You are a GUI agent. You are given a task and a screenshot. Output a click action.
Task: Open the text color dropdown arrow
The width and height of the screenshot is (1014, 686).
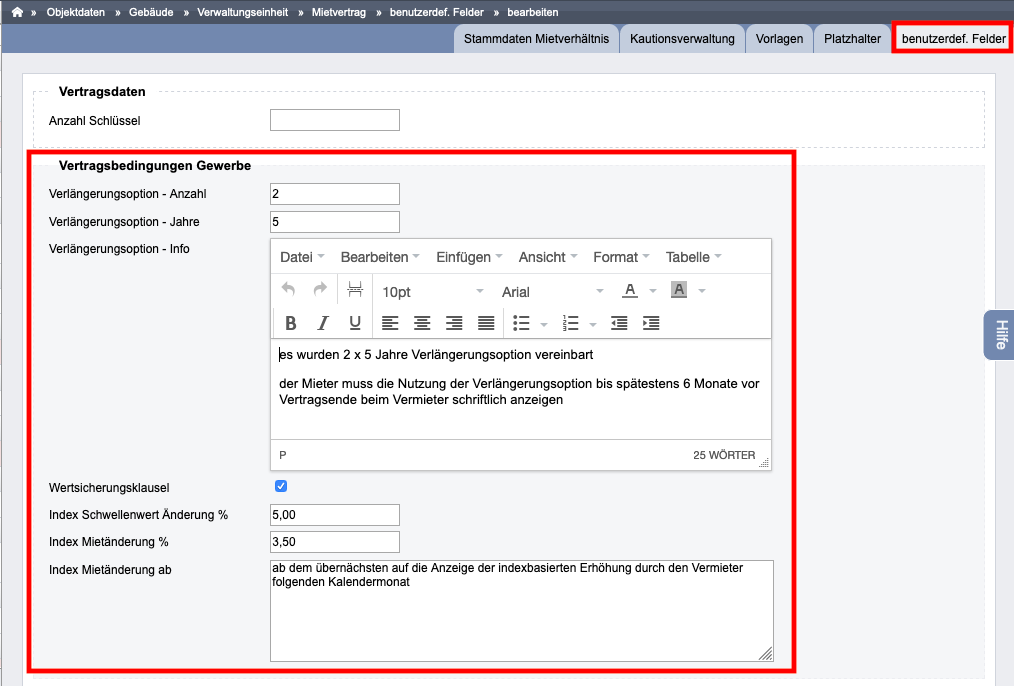click(653, 291)
